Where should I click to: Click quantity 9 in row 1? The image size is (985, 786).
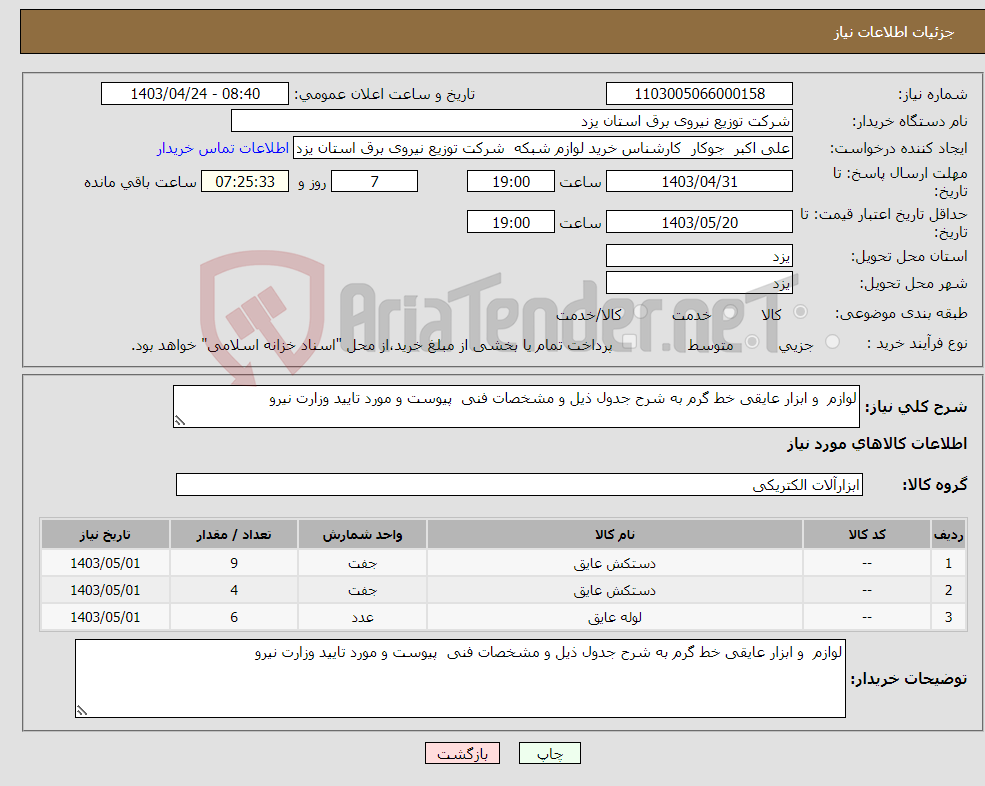234,564
